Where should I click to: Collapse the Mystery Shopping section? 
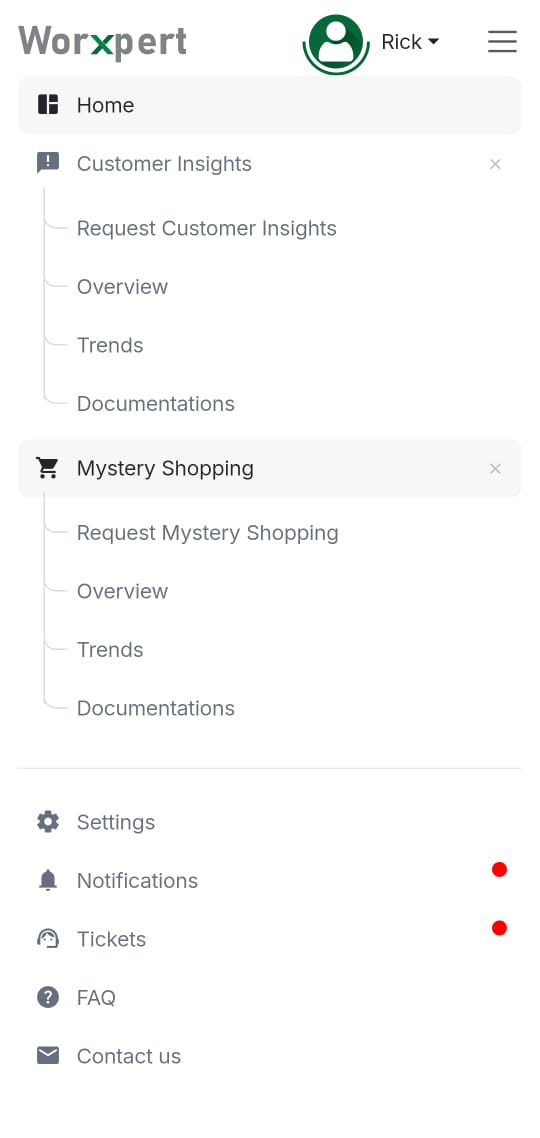coord(495,469)
